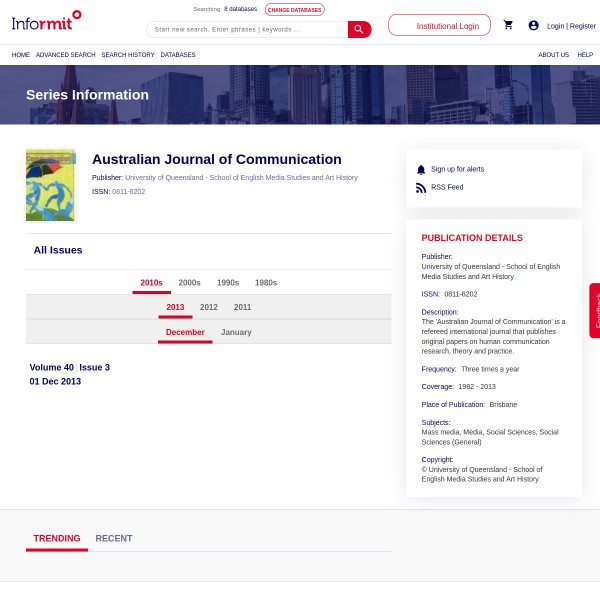Open Search History menu item
The width and height of the screenshot is (600, 600).
coord(128,55)
